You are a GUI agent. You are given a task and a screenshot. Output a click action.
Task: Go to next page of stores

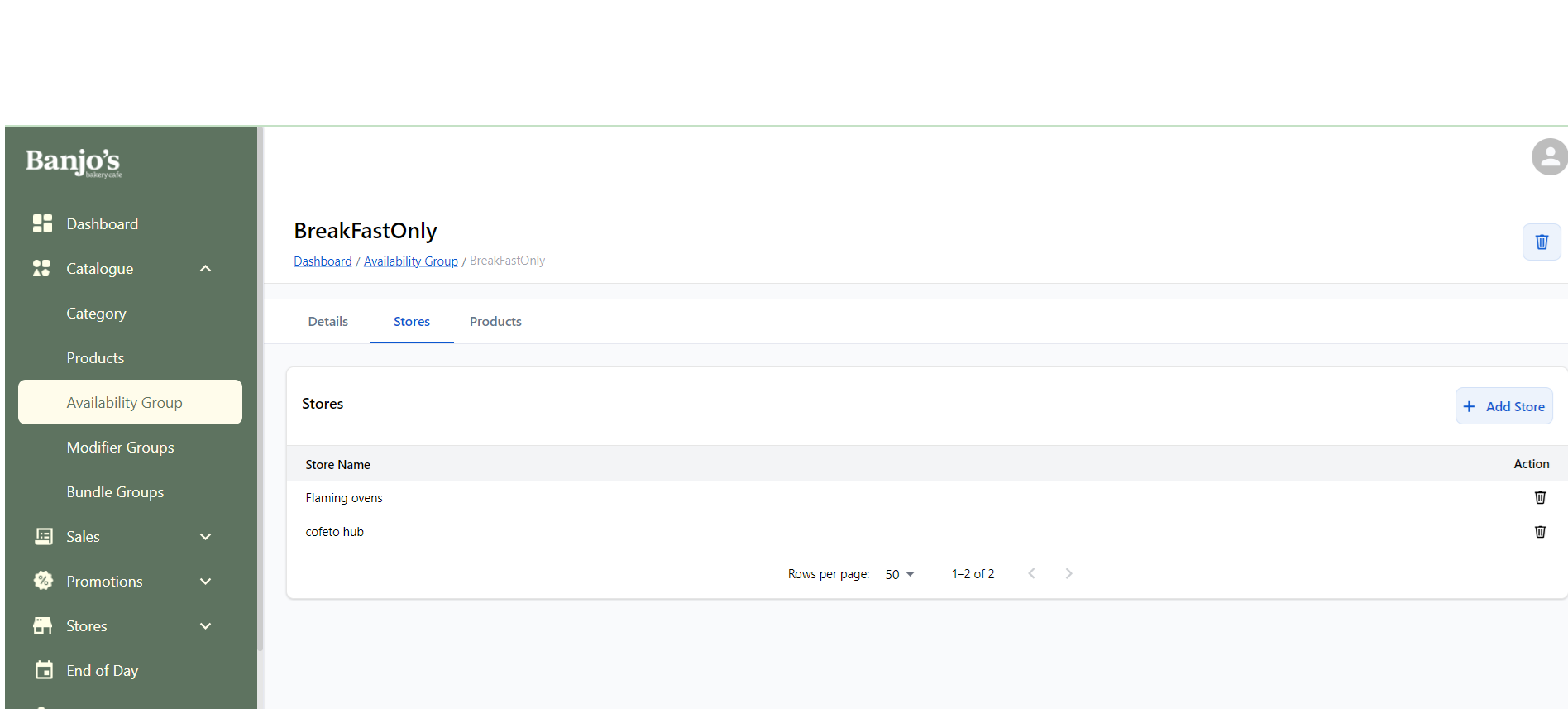click(x=1068, y=574)
